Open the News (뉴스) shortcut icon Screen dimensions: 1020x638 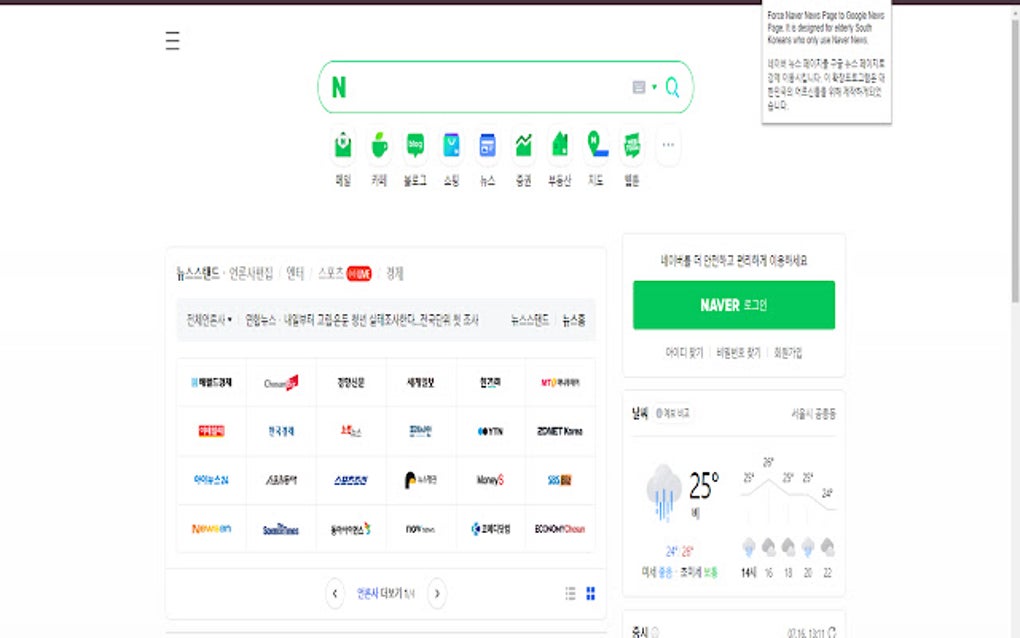coord(487,145)
